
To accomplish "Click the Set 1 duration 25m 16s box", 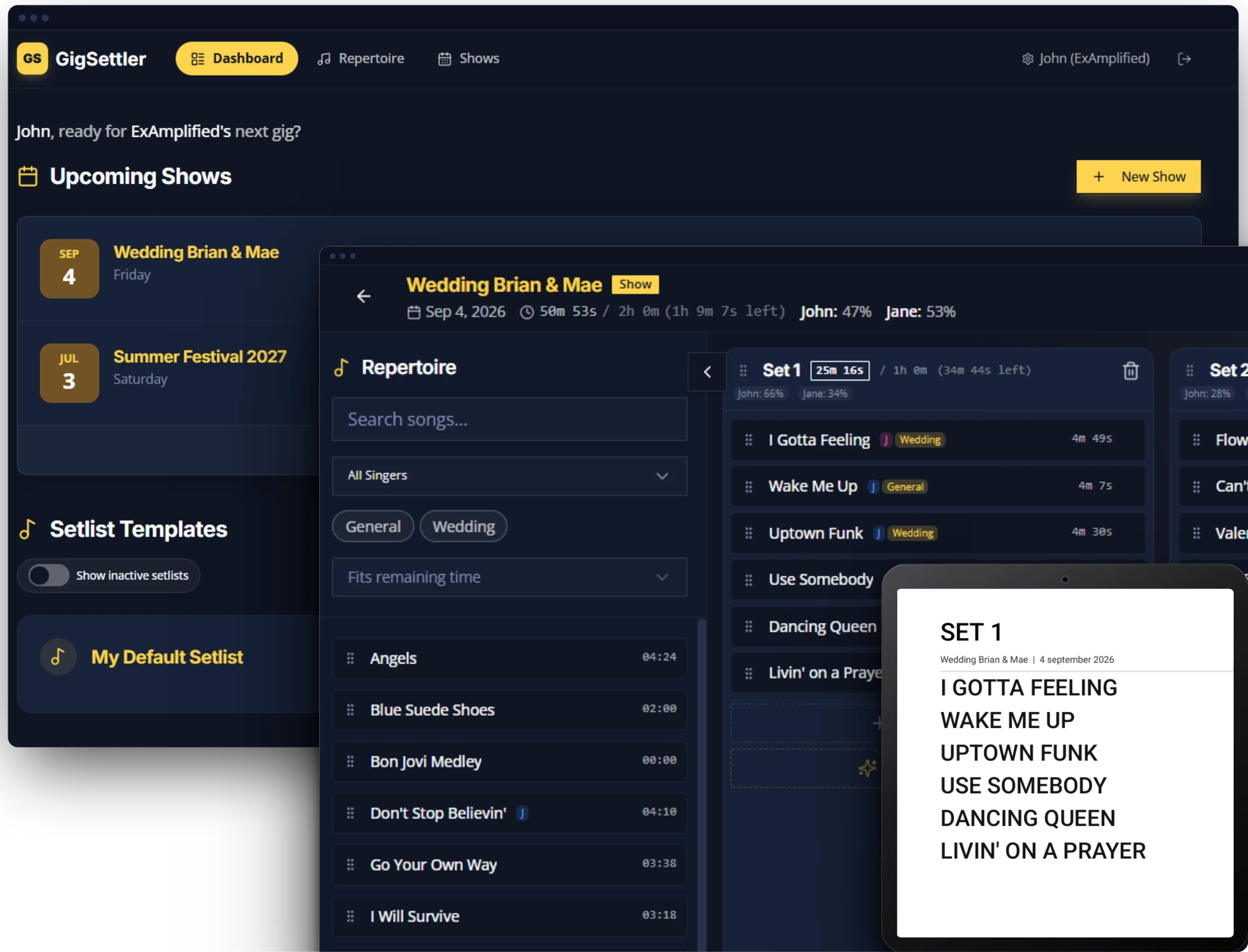I will (x=839, y=371).
